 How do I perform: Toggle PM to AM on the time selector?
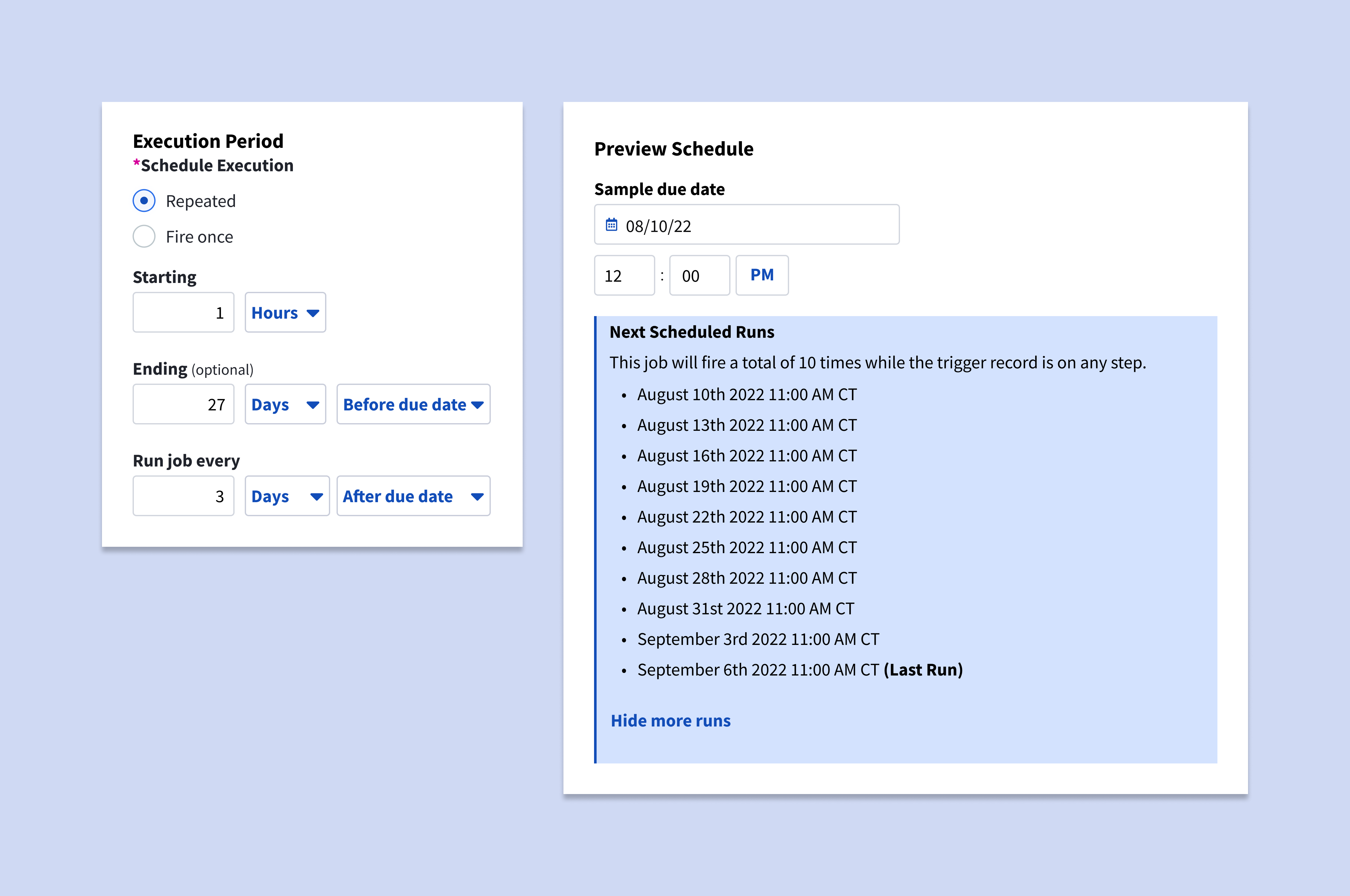[762, 275]
